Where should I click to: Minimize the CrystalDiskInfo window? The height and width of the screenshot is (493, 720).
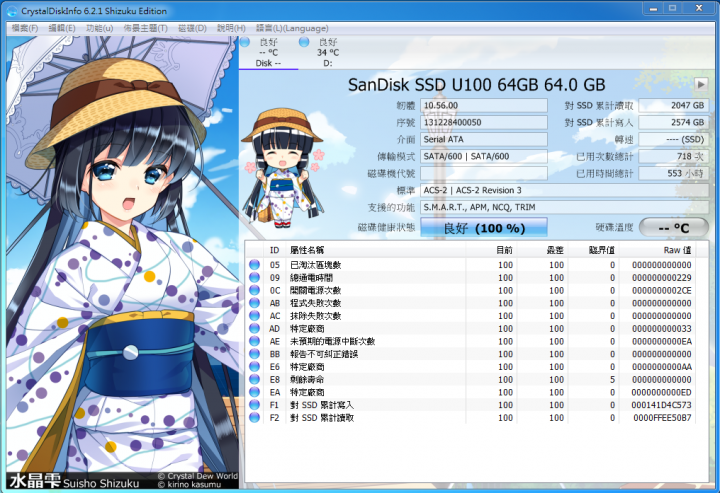click(654, 8)
